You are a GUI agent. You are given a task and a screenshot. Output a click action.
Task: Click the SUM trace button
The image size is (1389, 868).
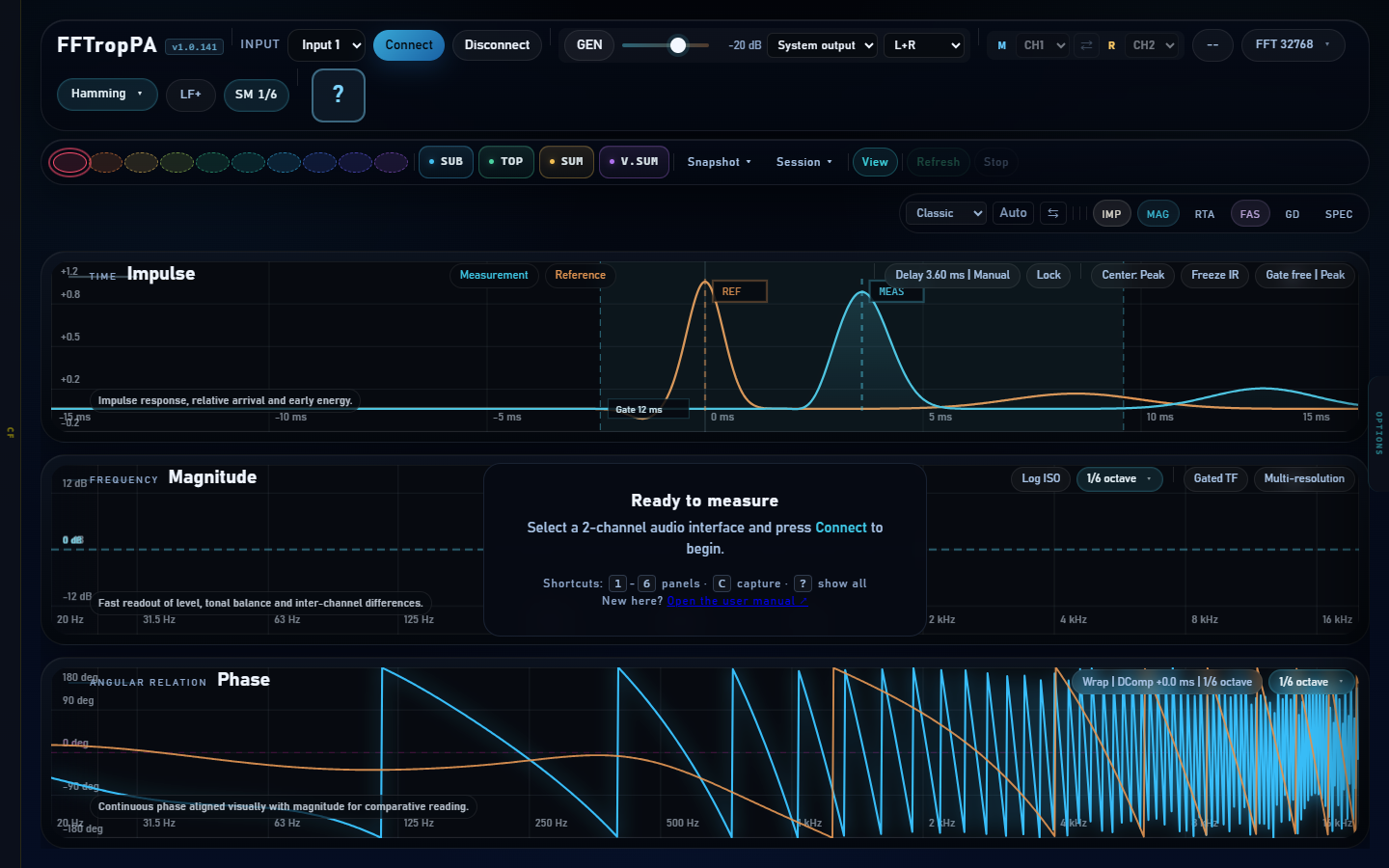coord(566,162)
